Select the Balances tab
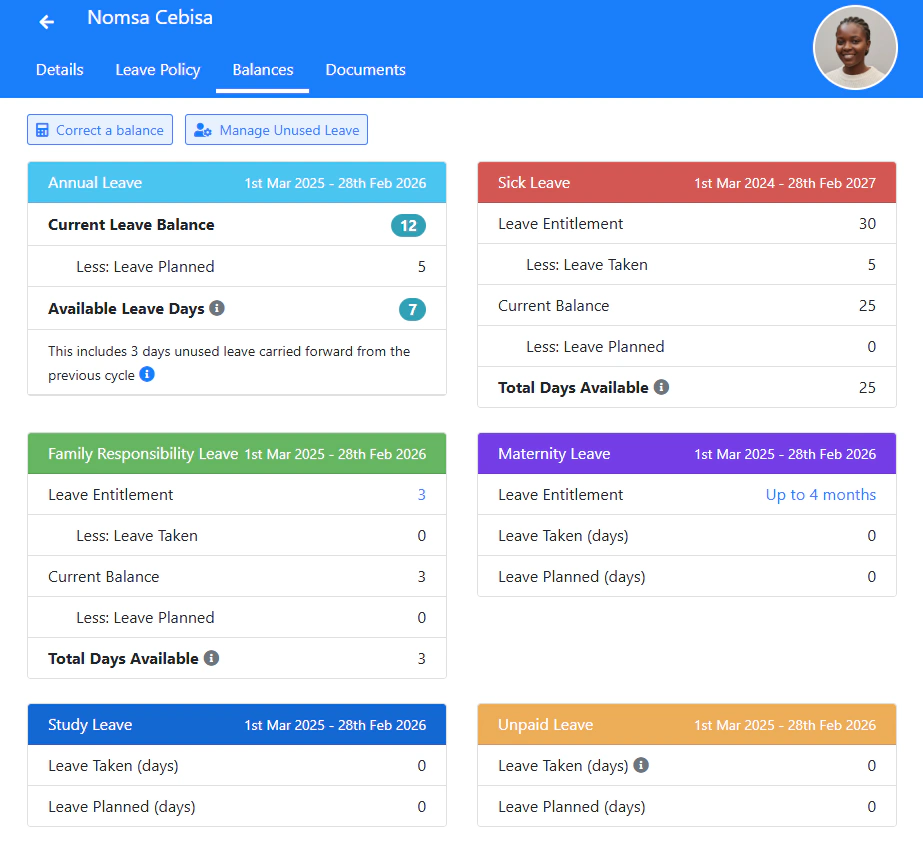Image resolution: width=923 pixels, height=847 pixels. [x=262, y=70]
